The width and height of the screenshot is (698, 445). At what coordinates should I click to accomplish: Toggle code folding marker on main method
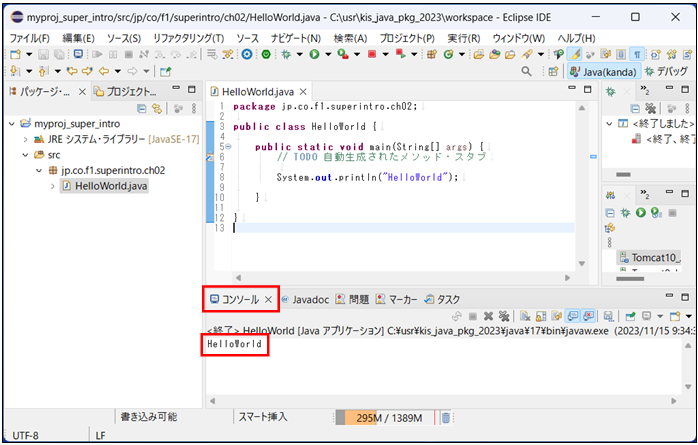click(x=227, y=147)
